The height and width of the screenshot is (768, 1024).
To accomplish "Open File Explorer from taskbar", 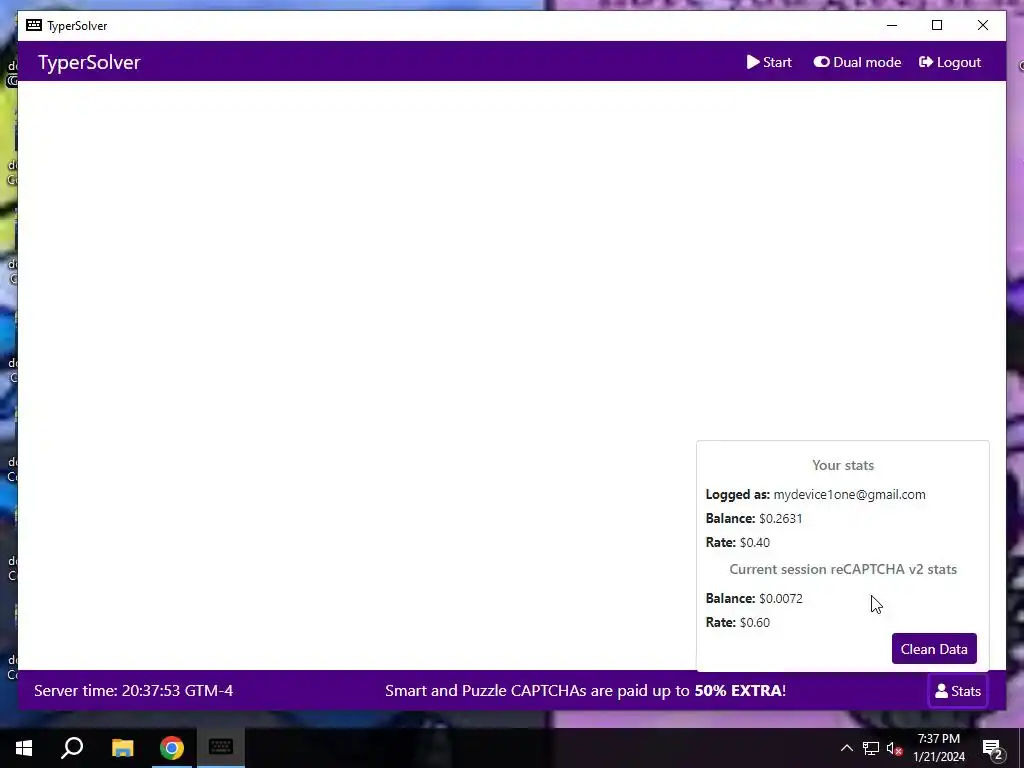I will pos(122,748).
